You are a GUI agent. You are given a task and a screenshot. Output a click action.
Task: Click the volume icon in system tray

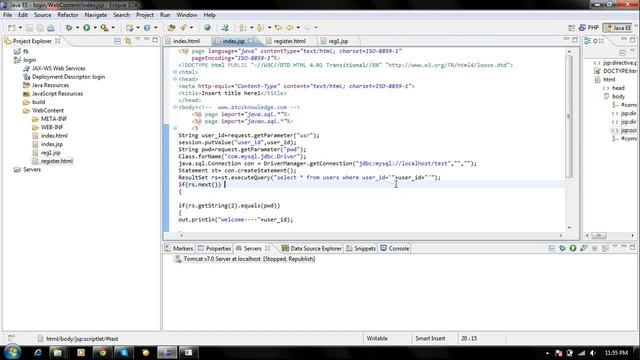pos(593,353)
